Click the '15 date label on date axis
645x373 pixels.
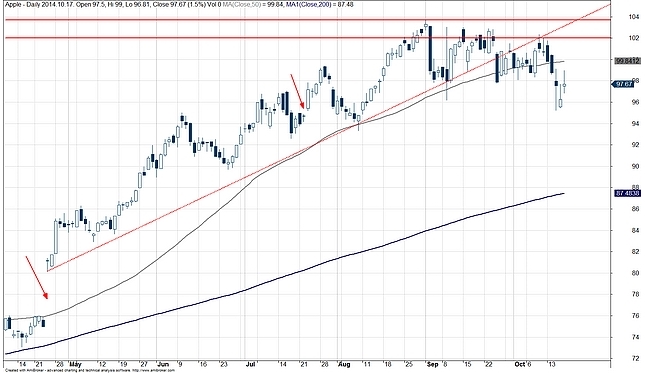coord(467,364)
